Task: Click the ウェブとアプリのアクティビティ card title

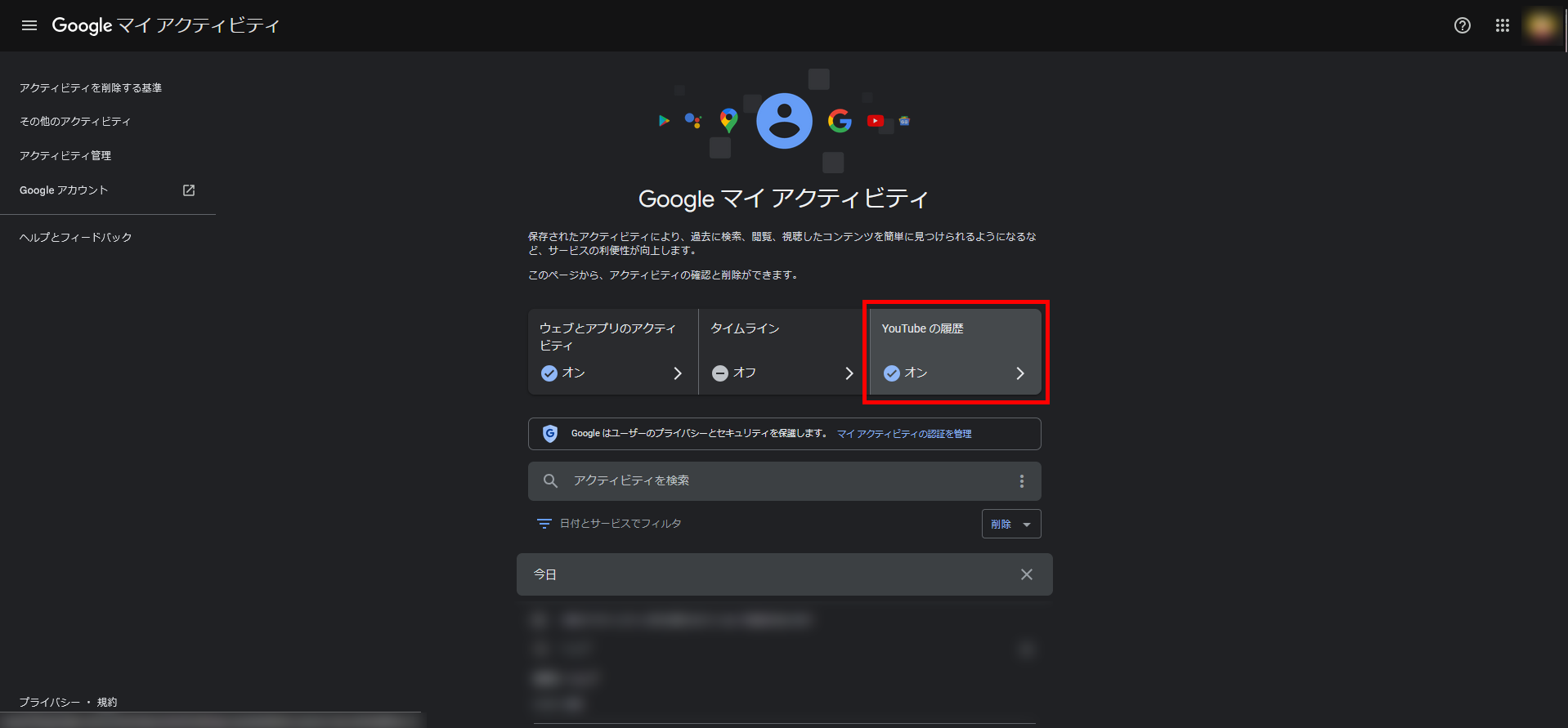Action: pos(607,337)
